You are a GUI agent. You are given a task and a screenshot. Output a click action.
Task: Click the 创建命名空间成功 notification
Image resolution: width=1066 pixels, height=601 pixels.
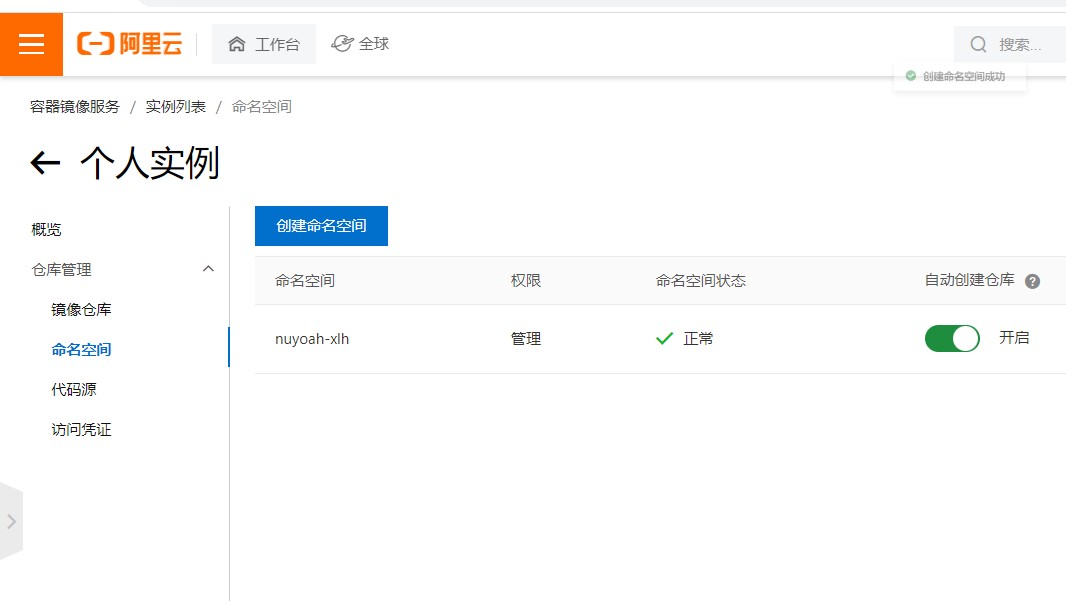(959, 76)
